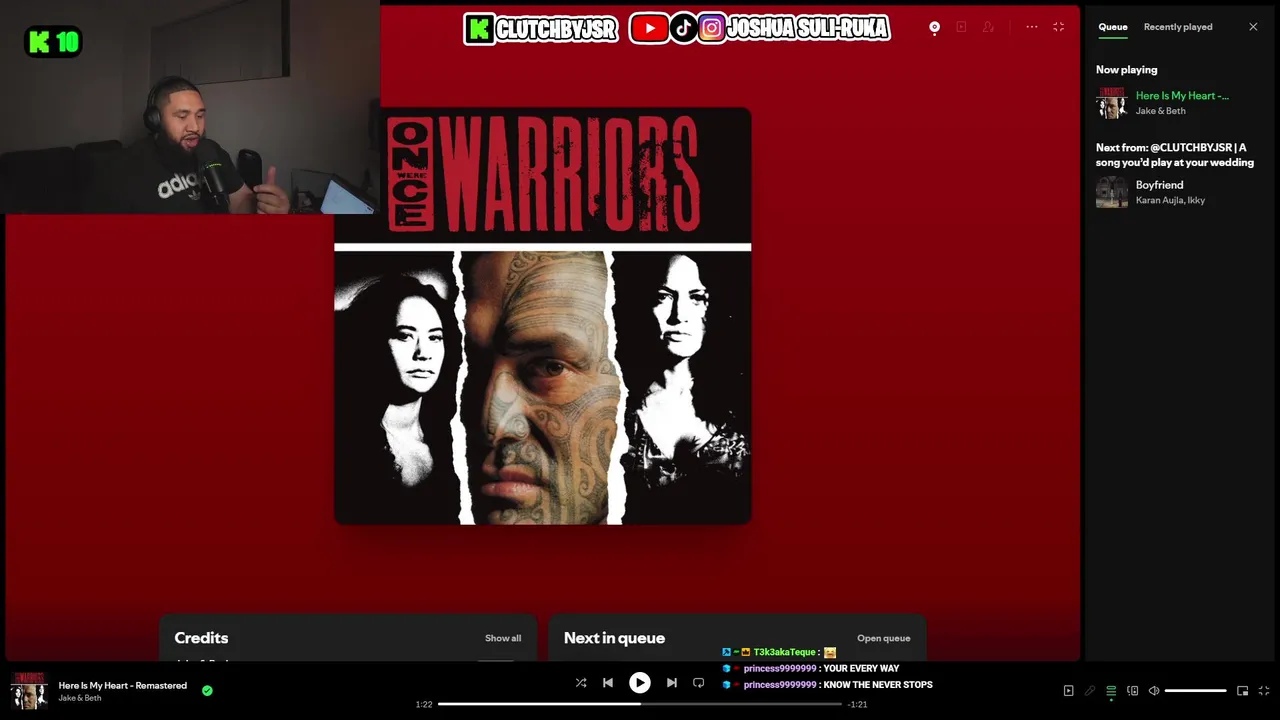
Task: Toggle the queue icon in the player bar
Action: pos(1111,691)
